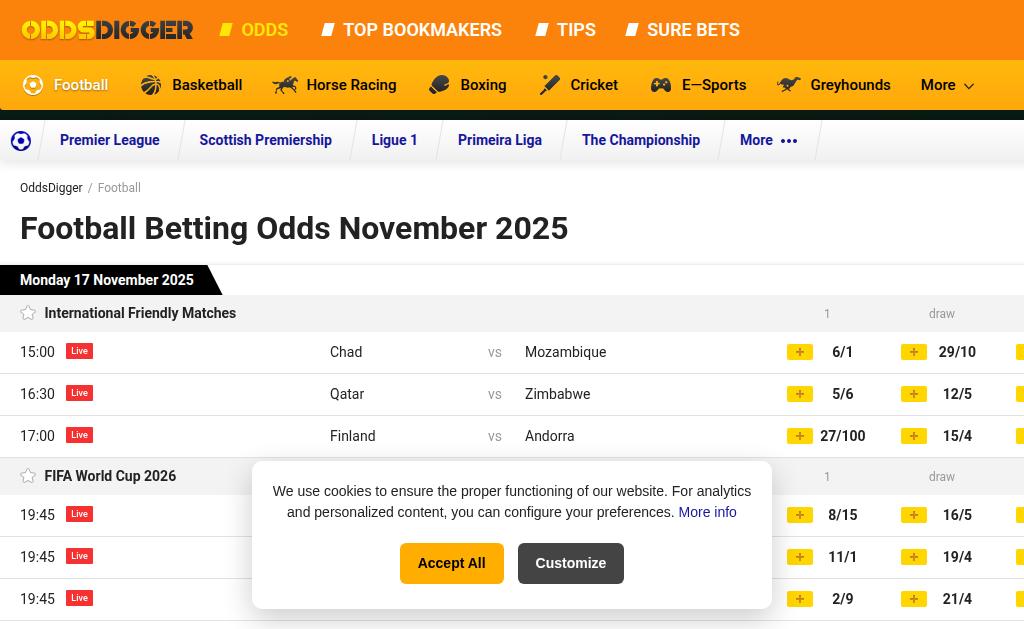The image size is (1024, 629).
Task: Add Chad 6/1 odds with plus button
Action: click(x=800, y=352)
